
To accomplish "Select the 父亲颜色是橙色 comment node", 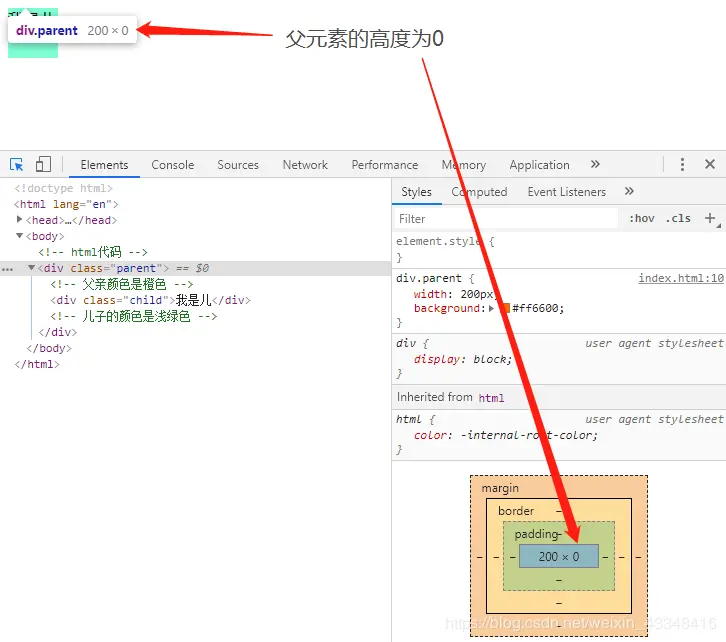I will [122, 284].
